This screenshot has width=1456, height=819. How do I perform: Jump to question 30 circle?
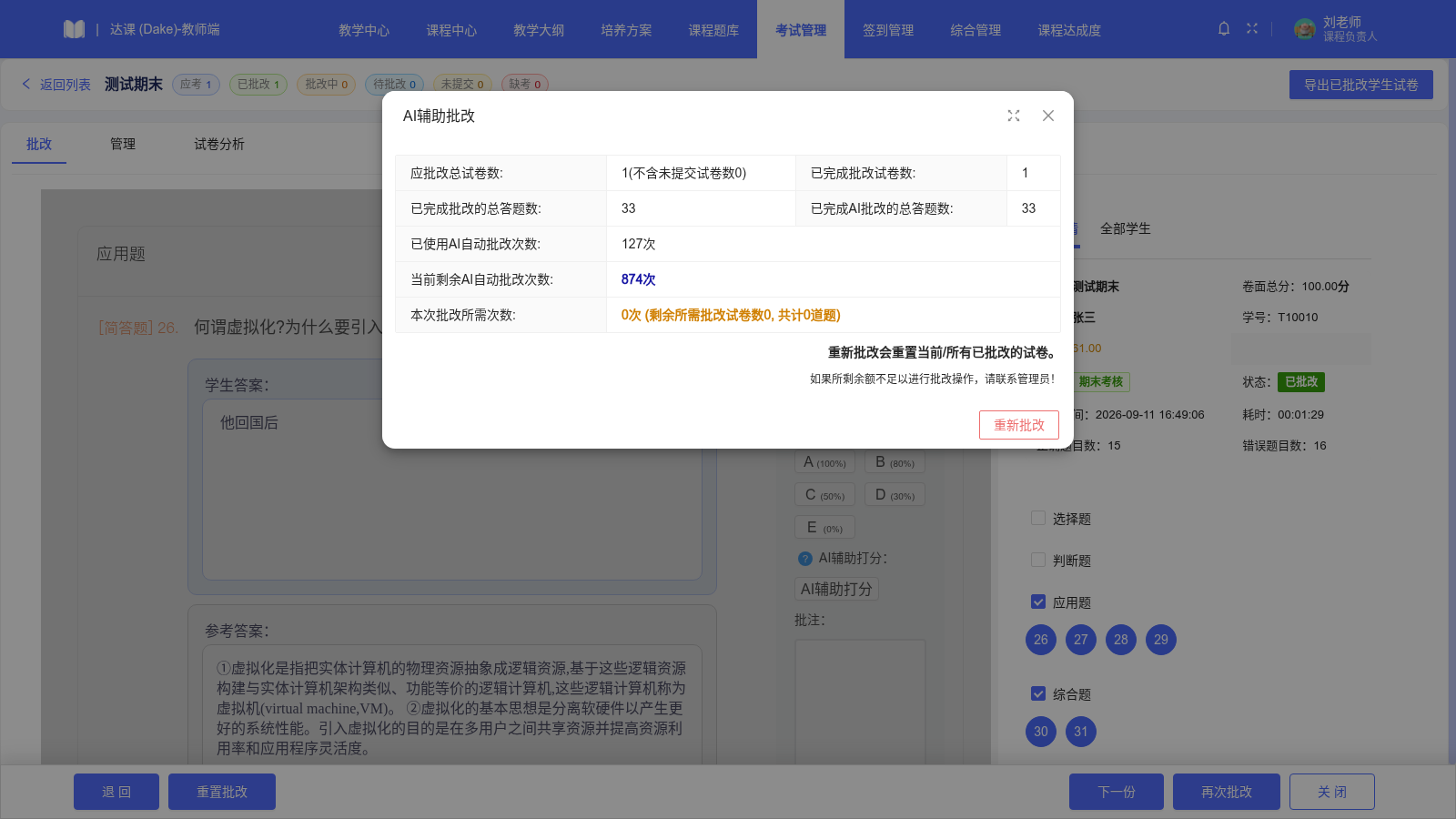coord(1041,732)
